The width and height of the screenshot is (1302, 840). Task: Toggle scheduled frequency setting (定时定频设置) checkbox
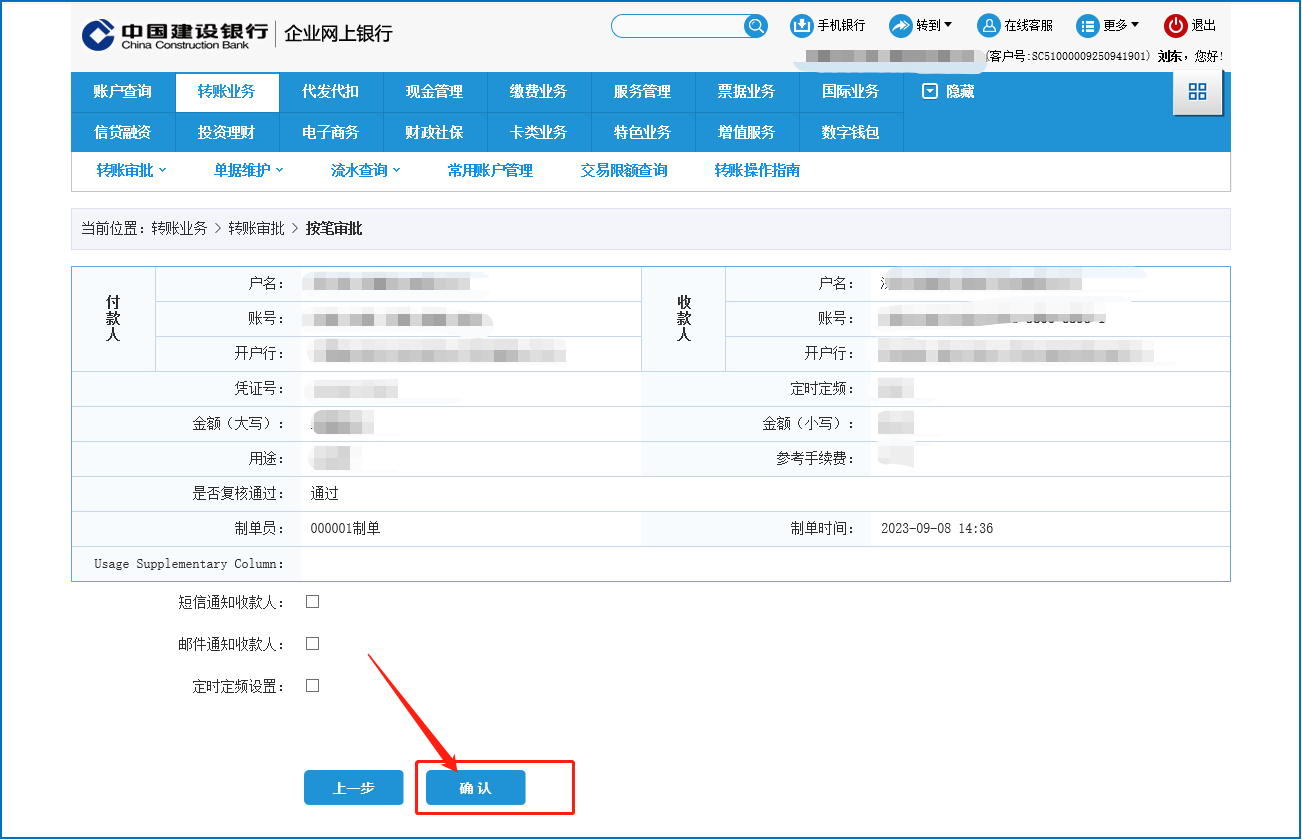[x=312, y=686]
